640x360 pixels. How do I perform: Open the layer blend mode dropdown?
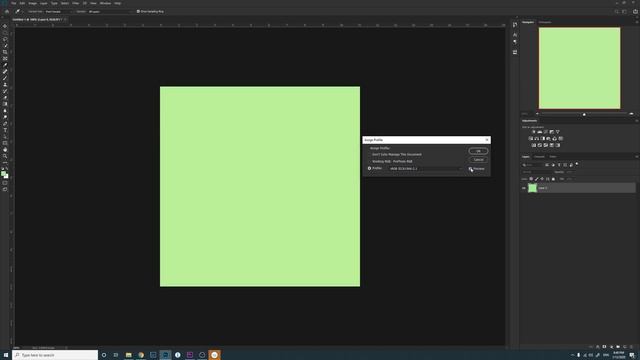click(537, 172)
